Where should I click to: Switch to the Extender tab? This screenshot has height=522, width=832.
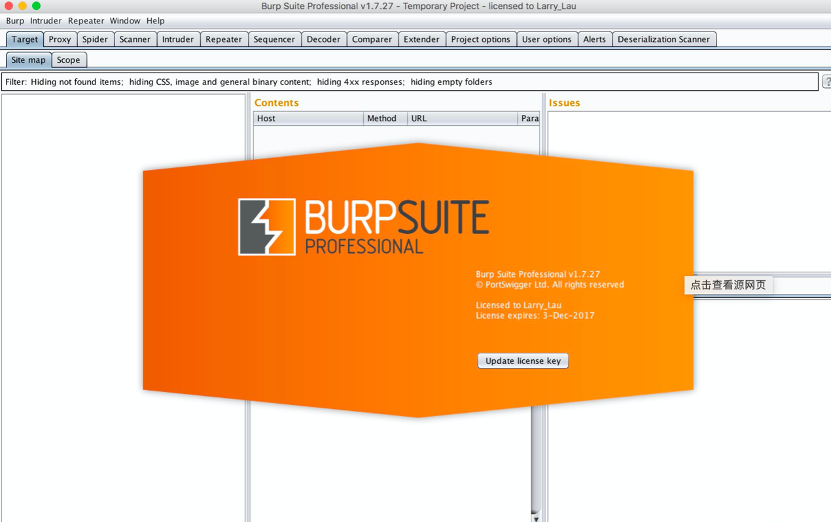421,39
